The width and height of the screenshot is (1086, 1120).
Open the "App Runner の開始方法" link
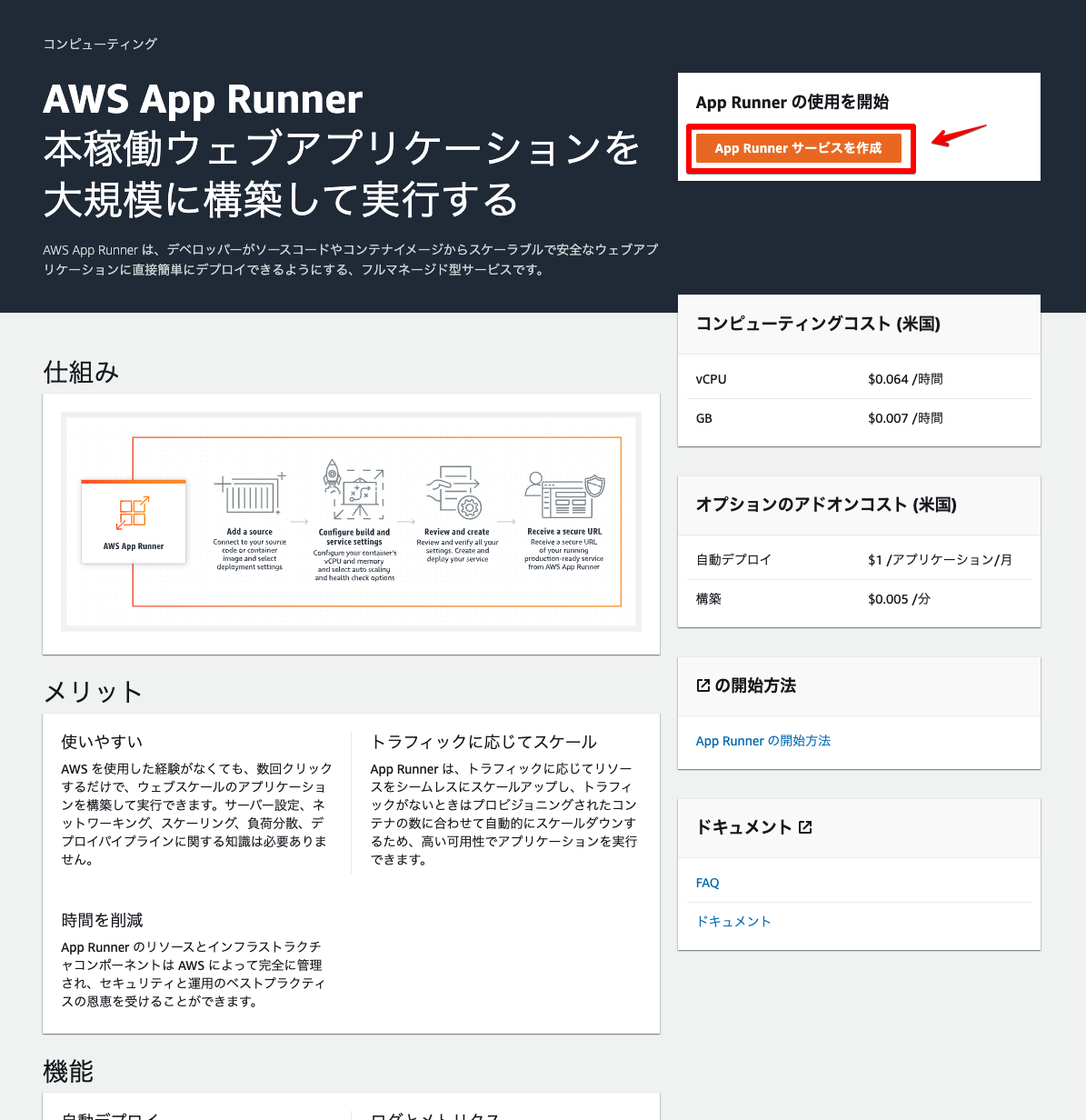tap(762, 741)
